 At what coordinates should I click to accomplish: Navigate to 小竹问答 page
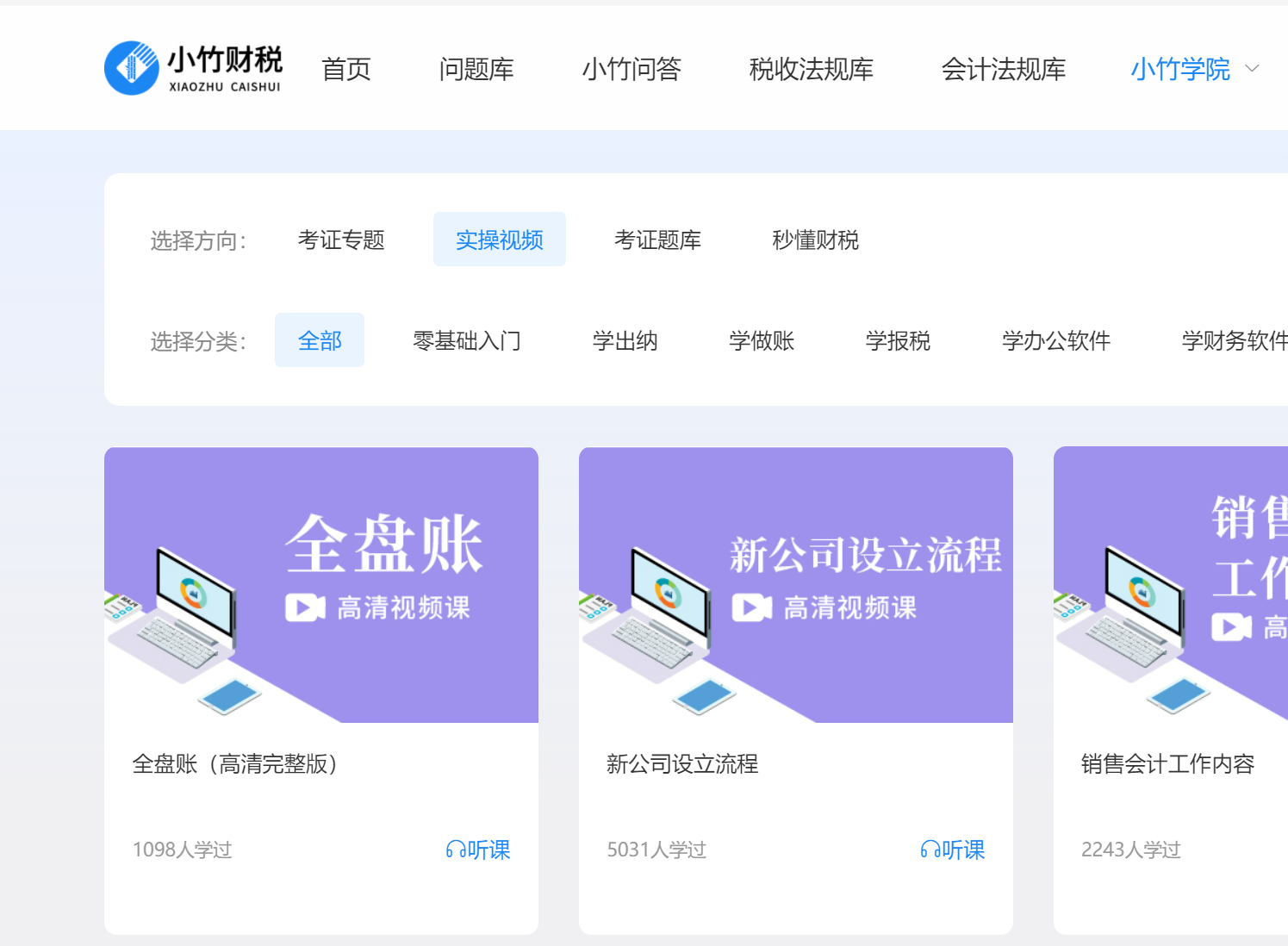tap(632, 69)
